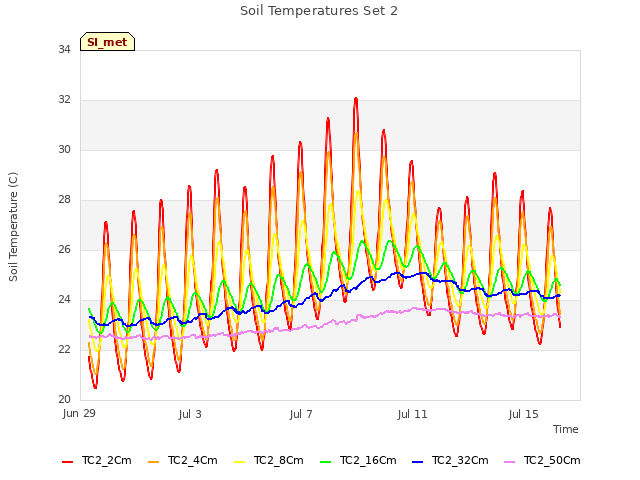Click the red TC2_2Cm legend color marker
Screen dimensions: 640x480
67,461
